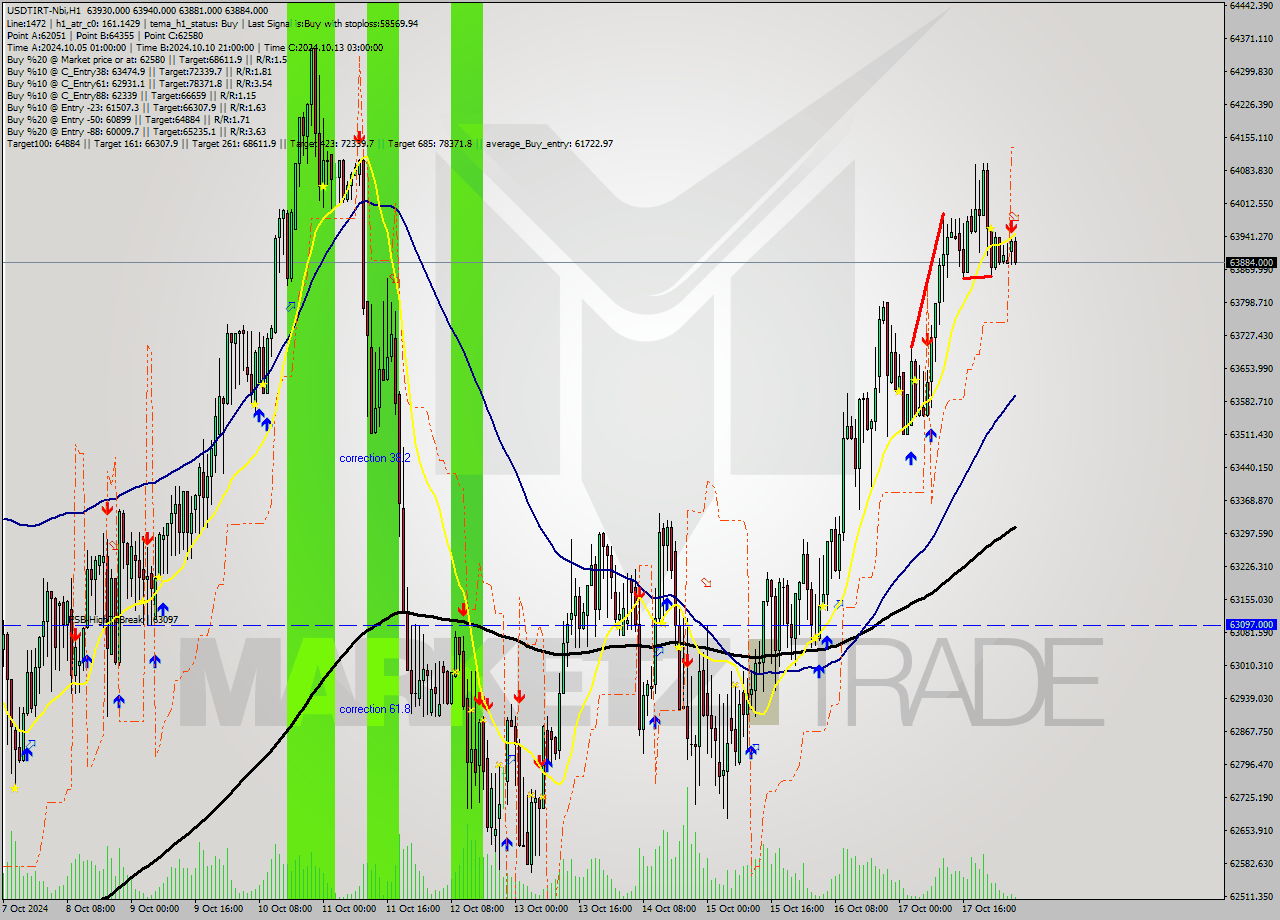This screenshot has height=920, width=1280.
Task: Click the '15 Oct 16:00' time axis label
Action: pyautogui.click(x=796, y=909)
